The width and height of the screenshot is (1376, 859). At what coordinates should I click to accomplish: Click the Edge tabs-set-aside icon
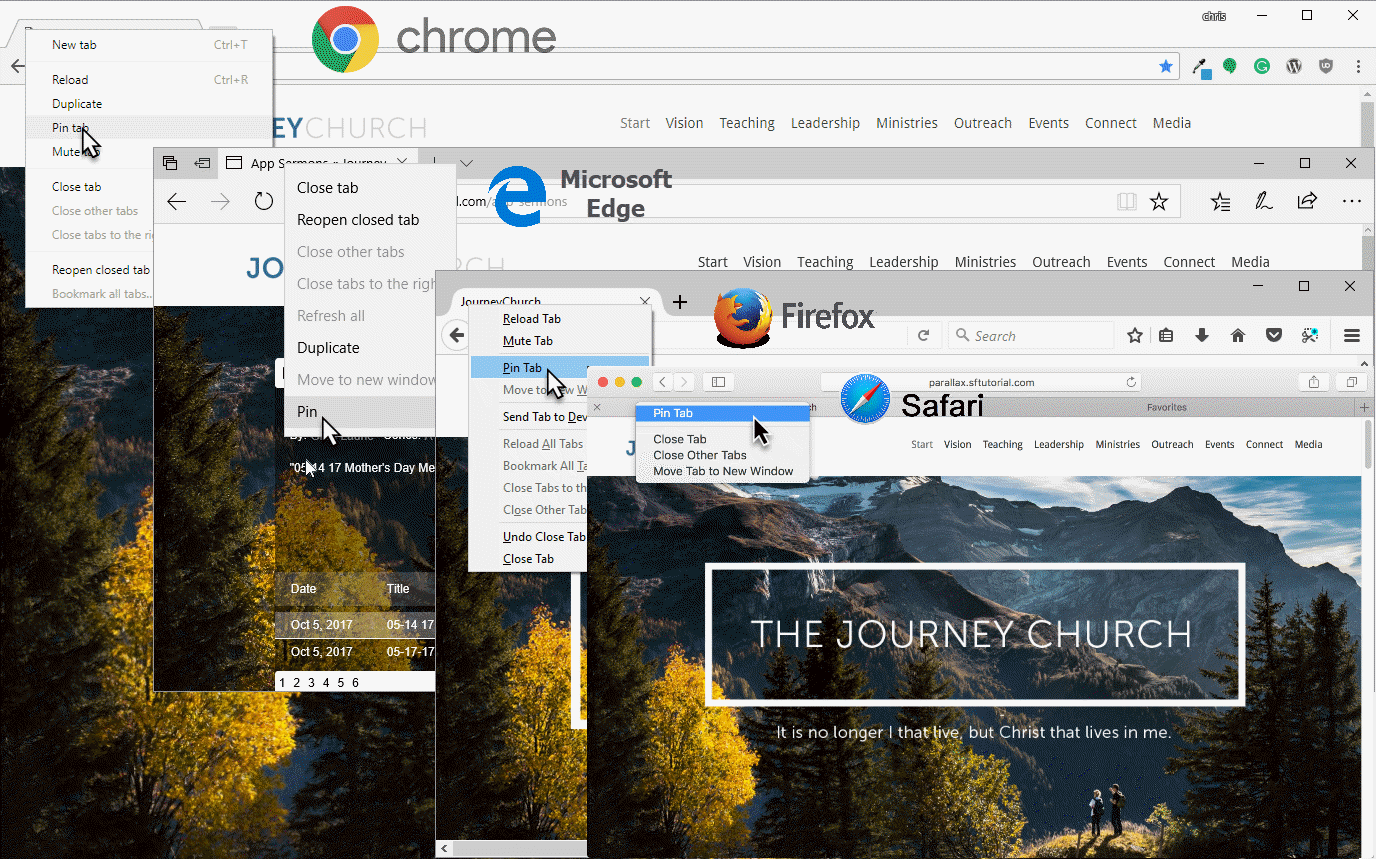pyautogui.click(x=170, y=163)
